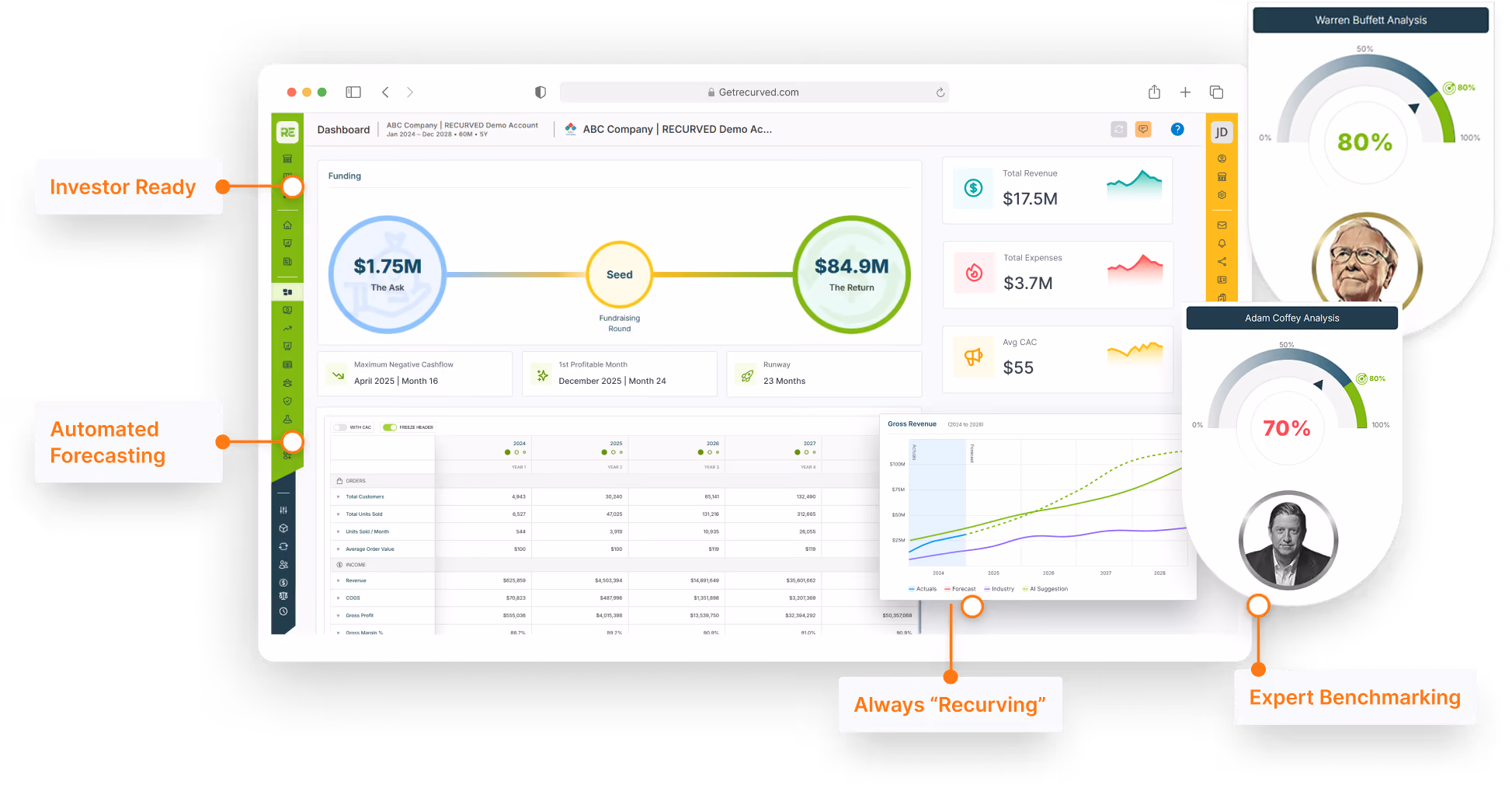Open the sliders settings icon in the dark sidebar
The image size is (1512, 791).
(283, 510)
